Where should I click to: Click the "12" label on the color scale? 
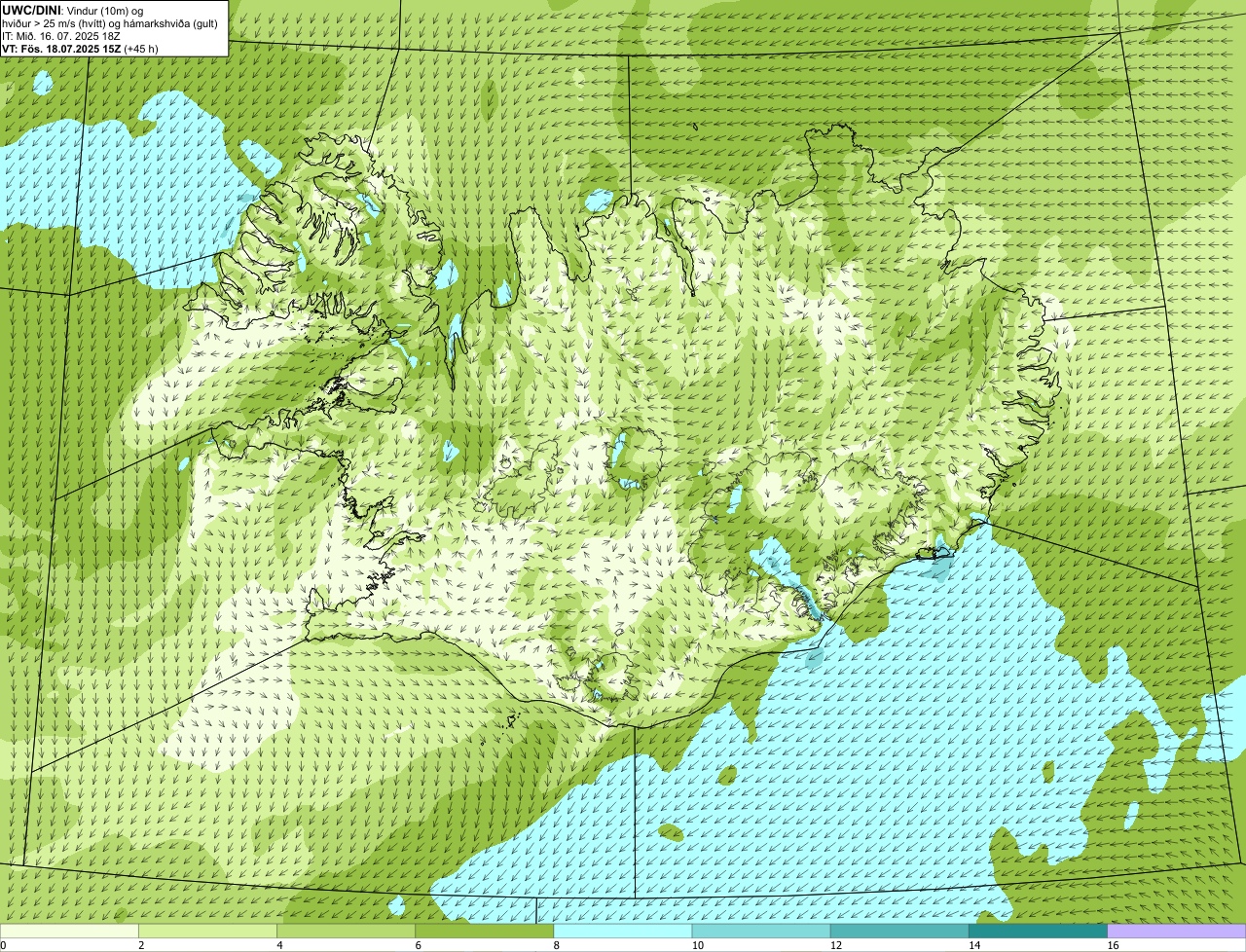[835, 945]
